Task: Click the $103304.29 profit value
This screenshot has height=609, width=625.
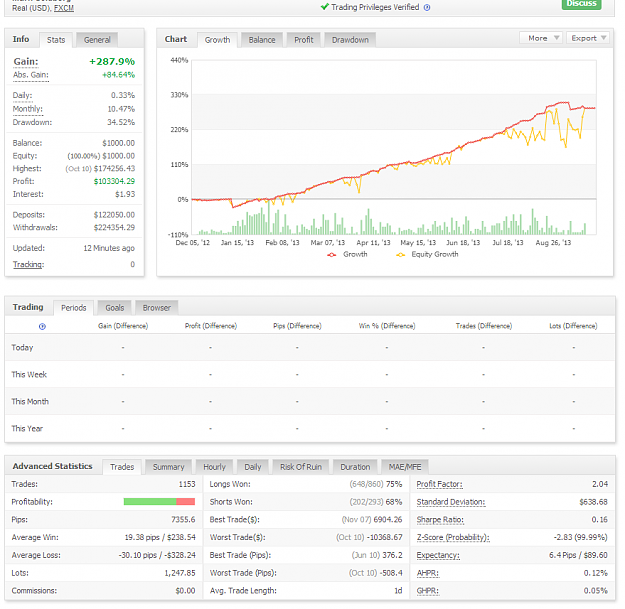Action: [114, 182]
